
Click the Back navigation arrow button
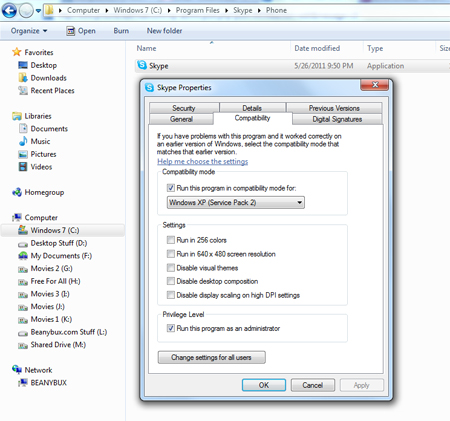[x=9, y=11]
